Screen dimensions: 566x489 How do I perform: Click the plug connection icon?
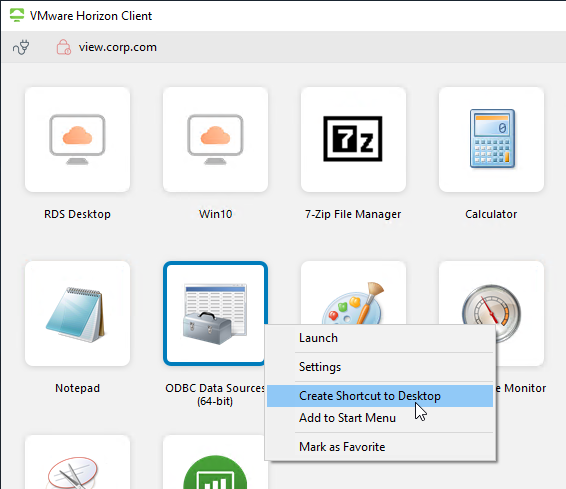tap(21, 47)
